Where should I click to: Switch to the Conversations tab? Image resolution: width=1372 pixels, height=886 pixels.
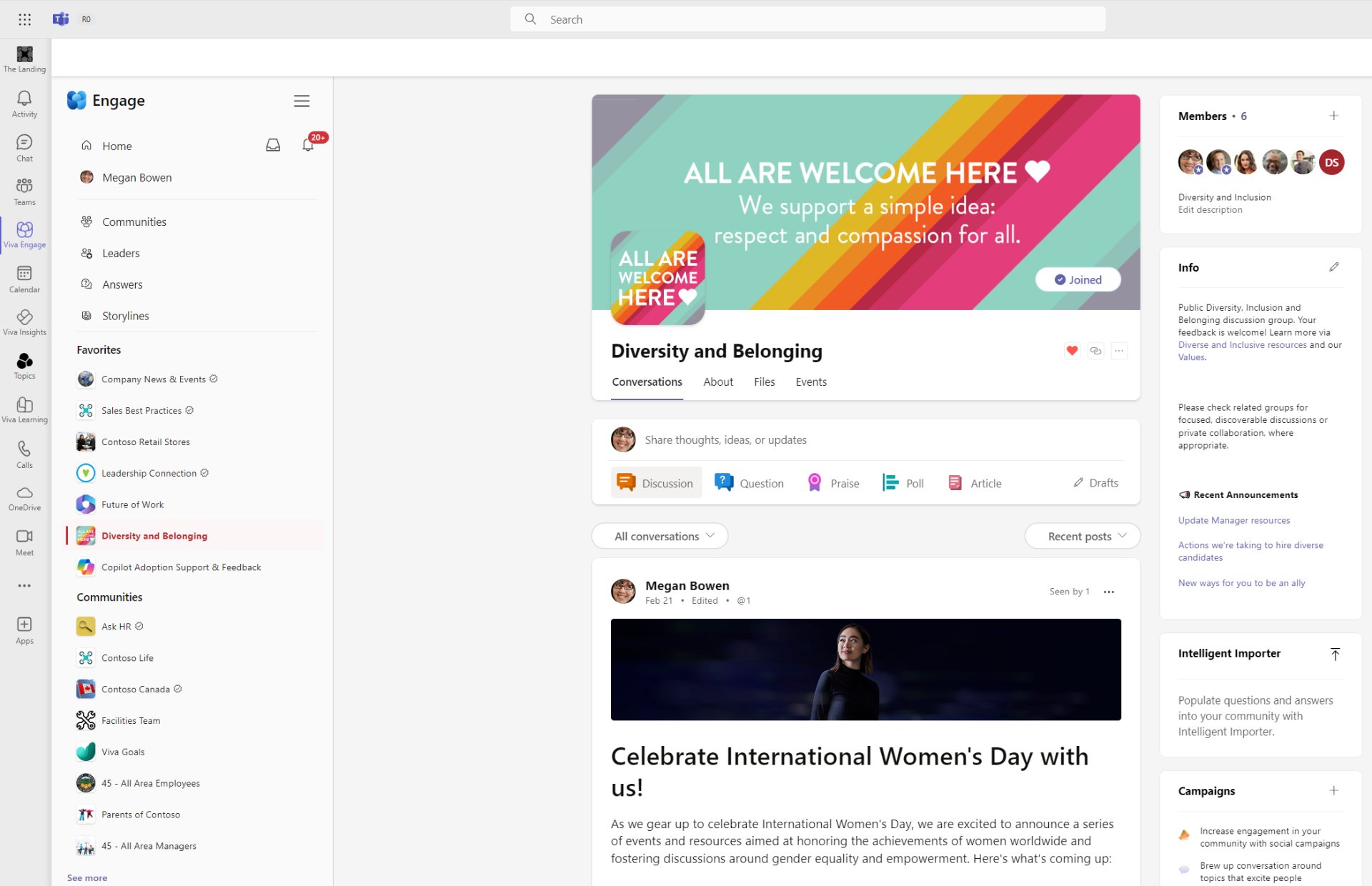click(x=647, y=382)
